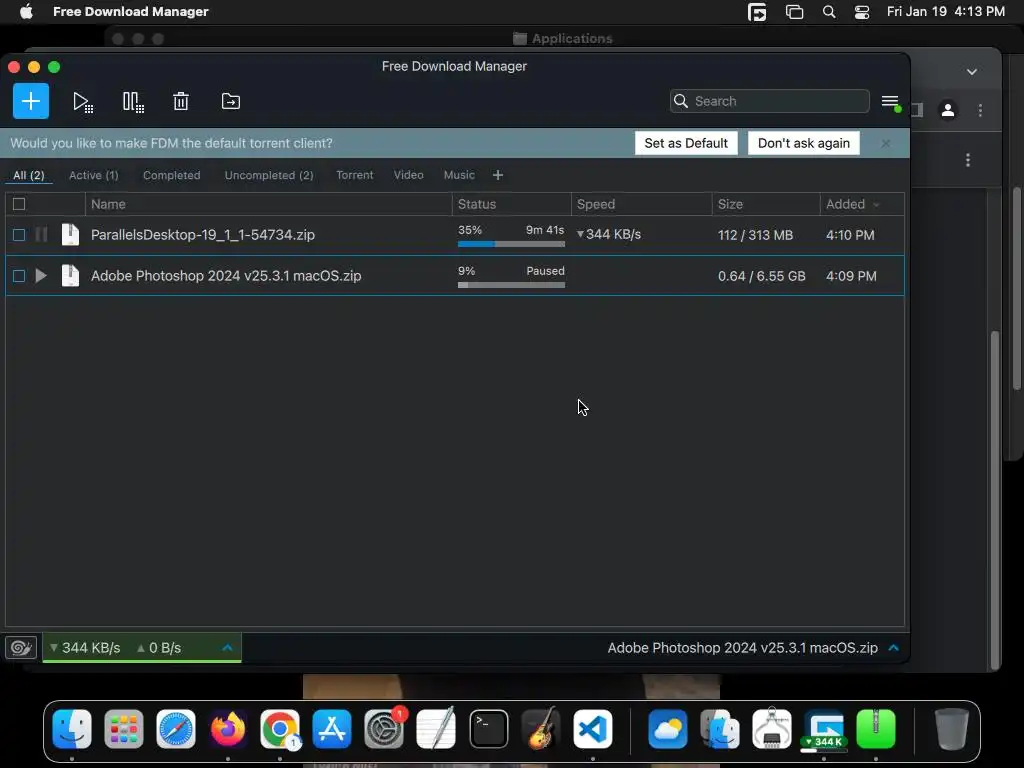
Task: Resume the Adobe Photoshop download
Action: click(41, 276)
